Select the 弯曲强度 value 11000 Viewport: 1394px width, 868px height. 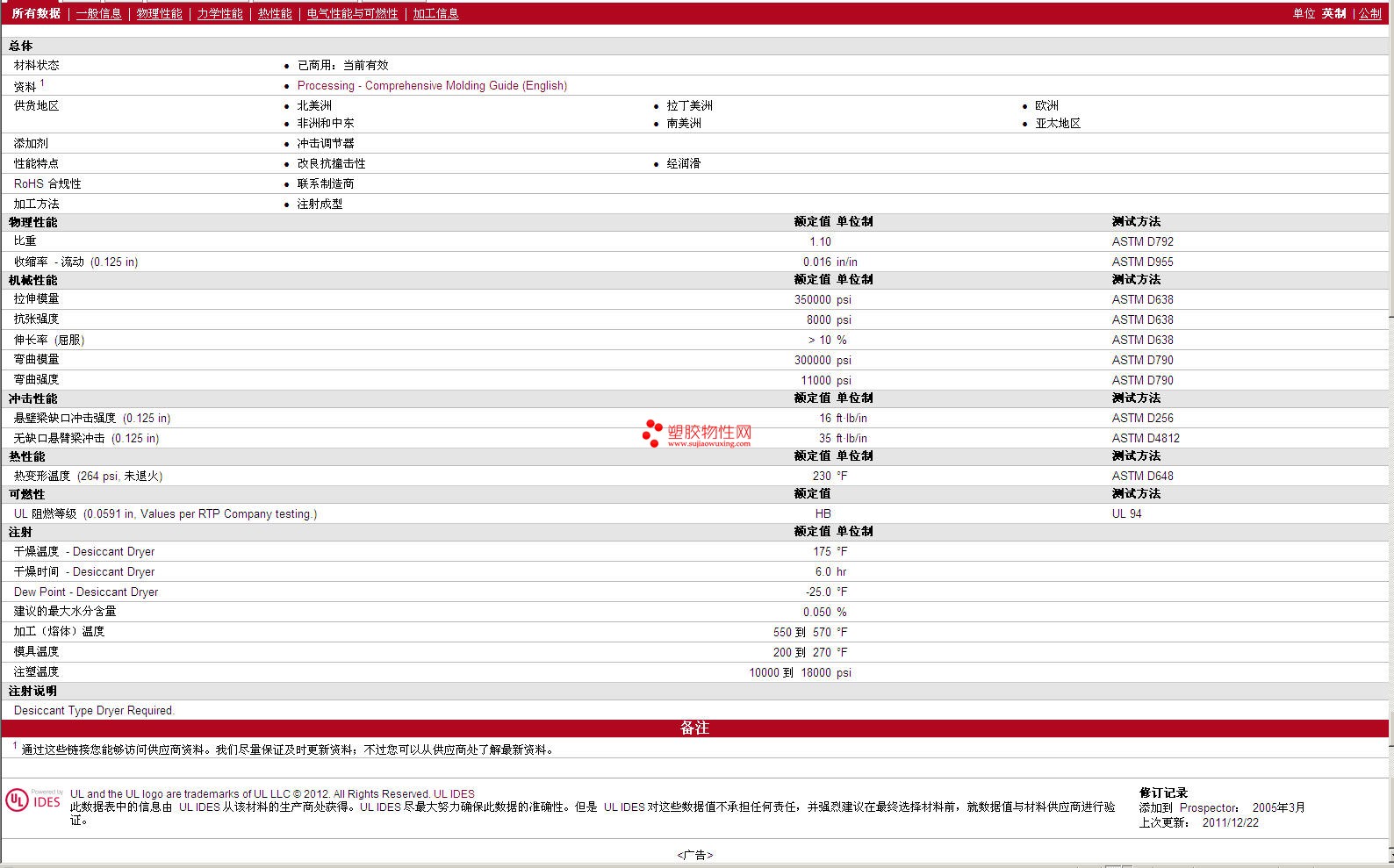click(816, 380)
